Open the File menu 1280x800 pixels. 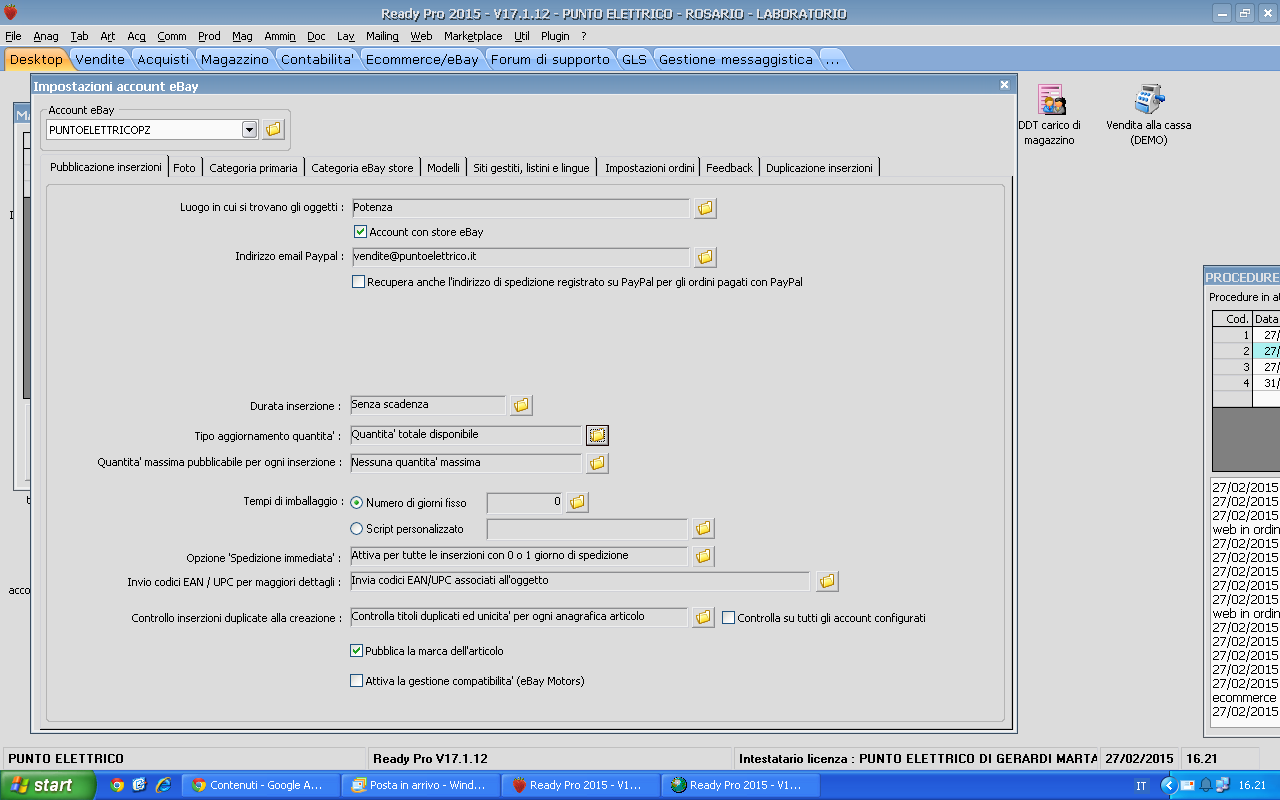coord(13,36)
